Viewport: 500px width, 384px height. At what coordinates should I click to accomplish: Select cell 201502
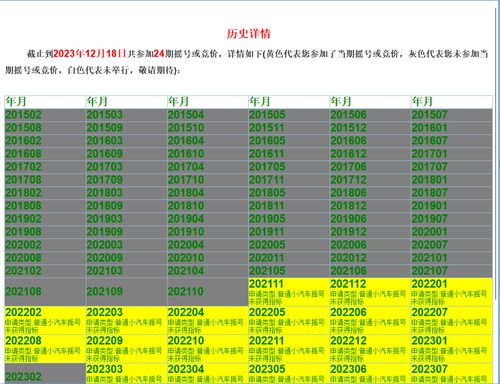point(45,115)
